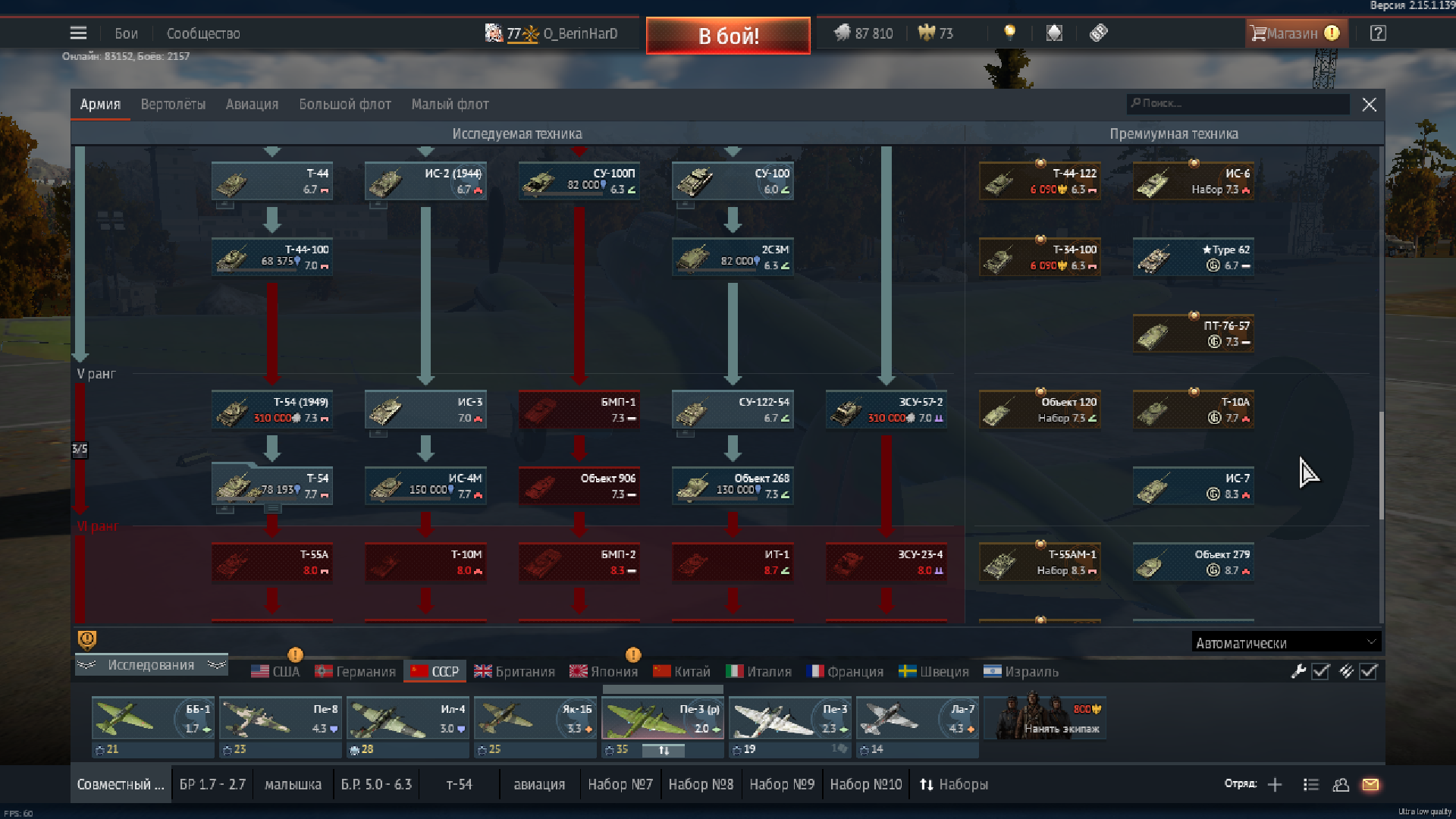This screenshot has width=1456, height=819.
Task: Switch to the Малый флот tab
Action: (450, 105)
